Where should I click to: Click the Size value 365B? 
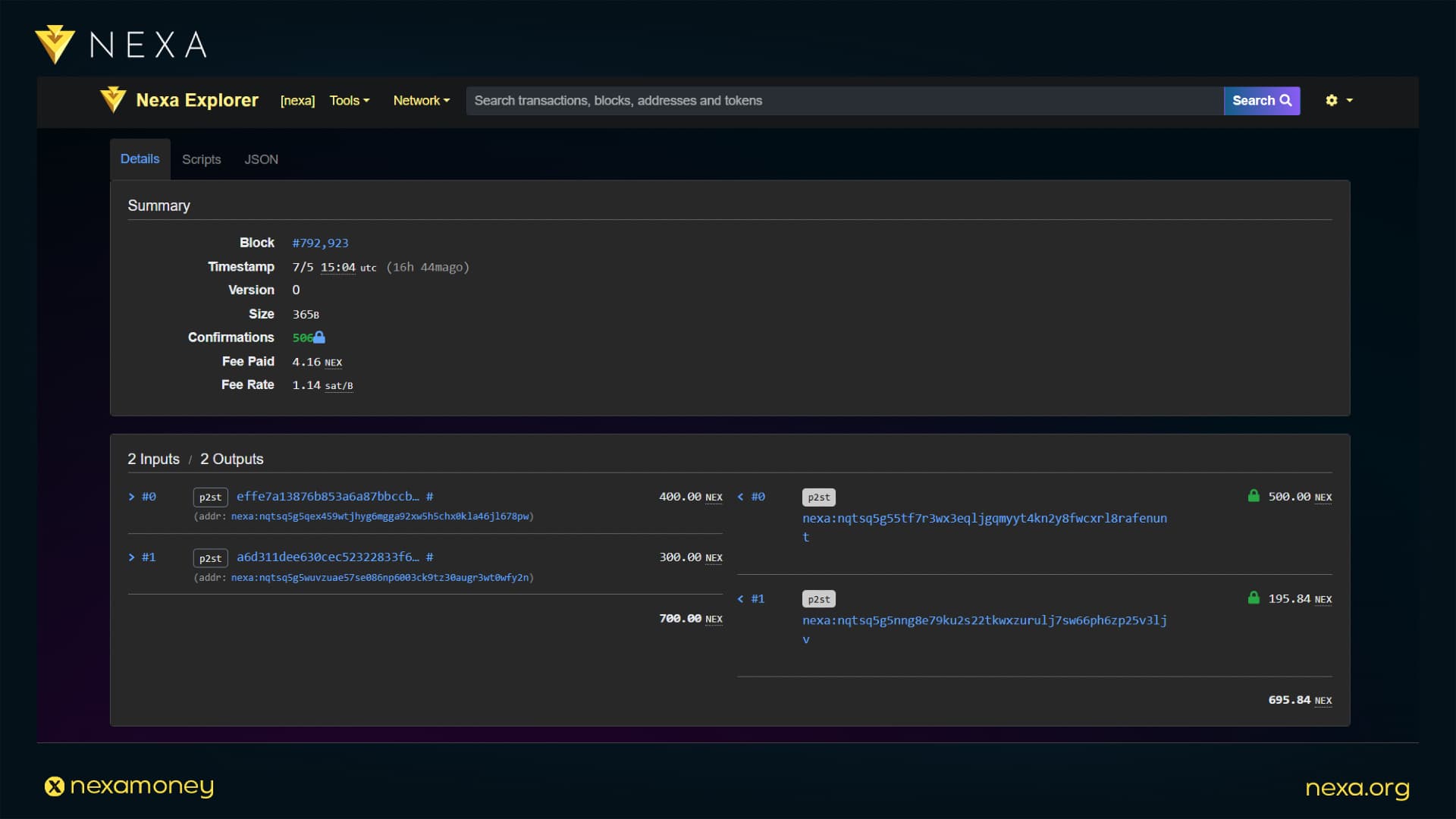tap(306, 315)
